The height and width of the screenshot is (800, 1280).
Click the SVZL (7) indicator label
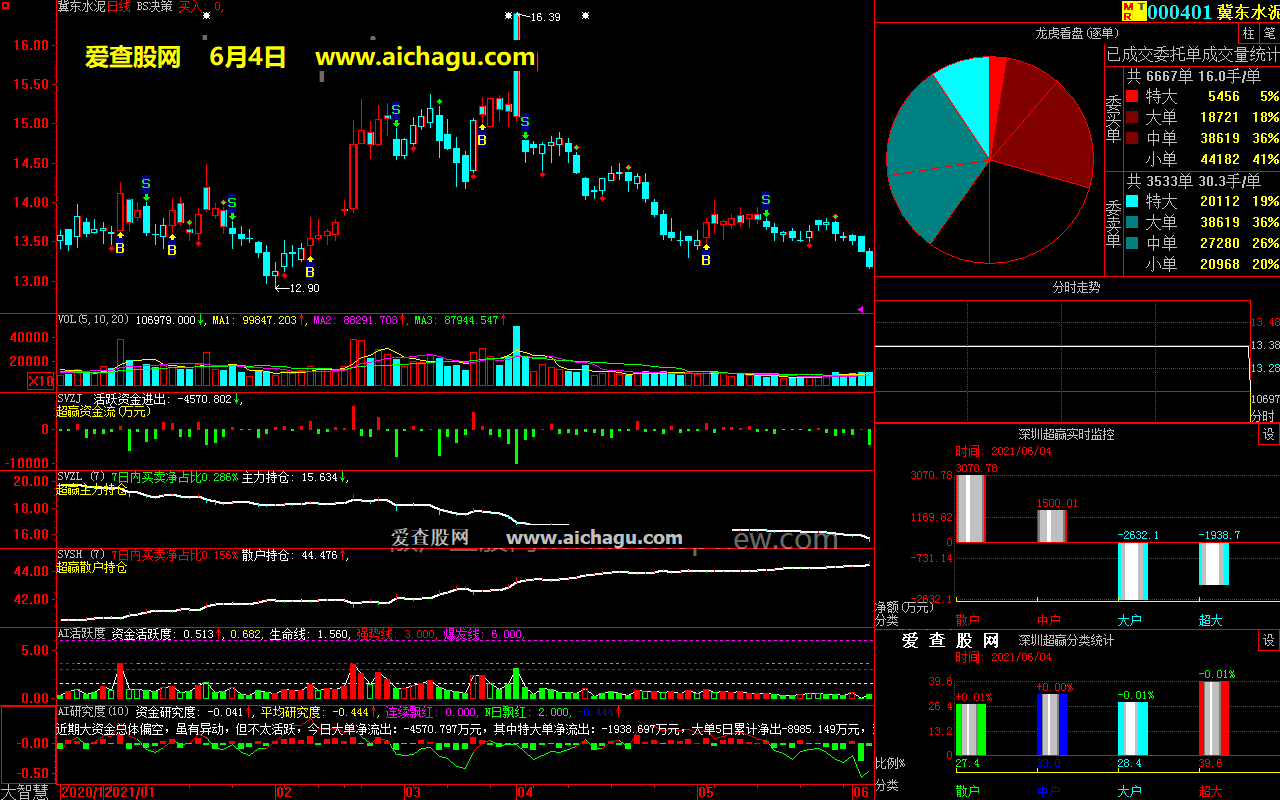click(x=81, y=477)
